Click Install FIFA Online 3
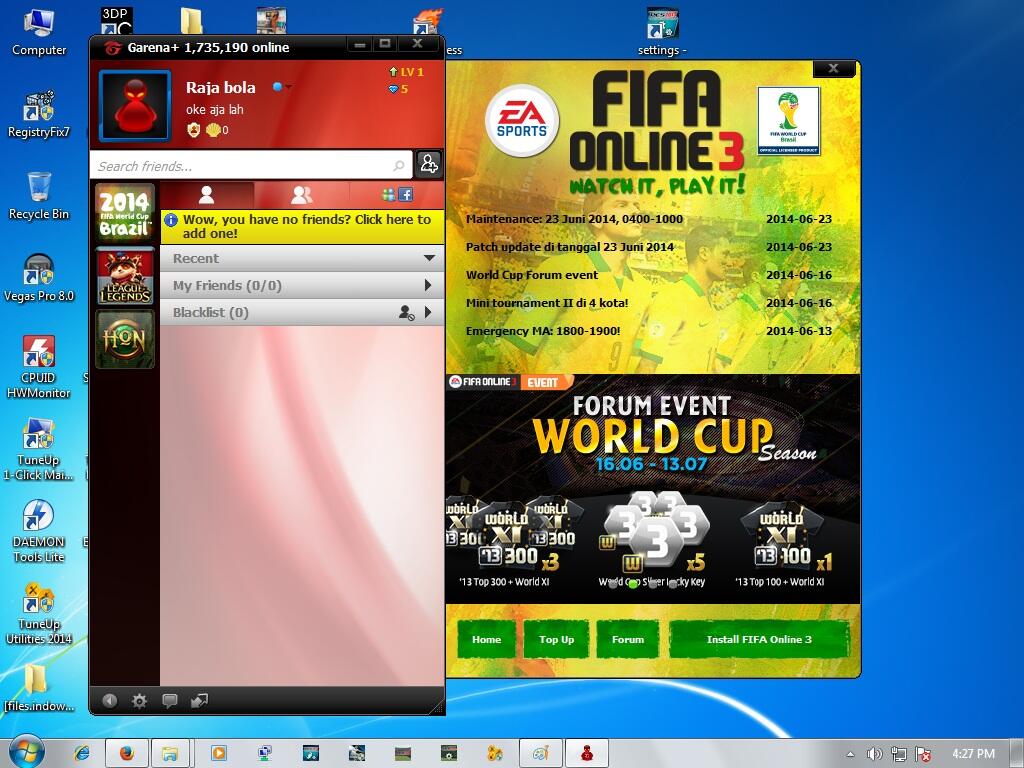This screenshot has height=768, width=1024. tap(759, 639)
